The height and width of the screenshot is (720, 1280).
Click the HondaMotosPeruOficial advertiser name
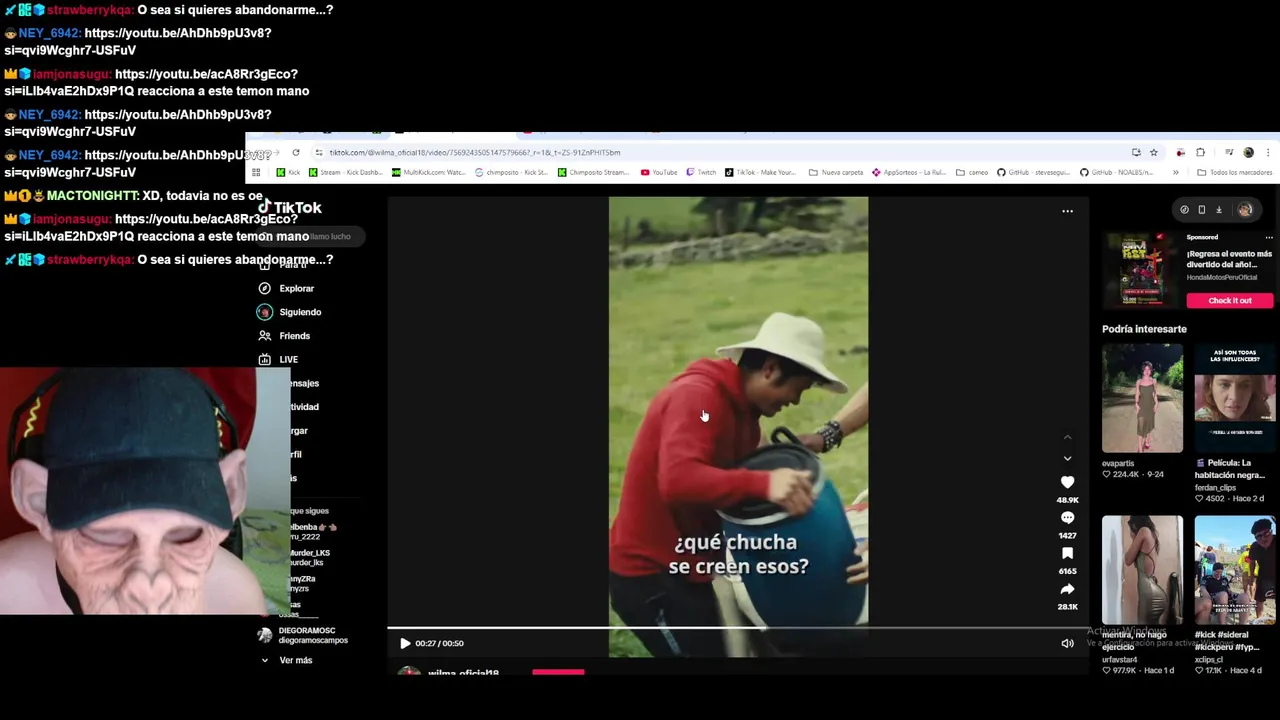[x=1222, y=277]
